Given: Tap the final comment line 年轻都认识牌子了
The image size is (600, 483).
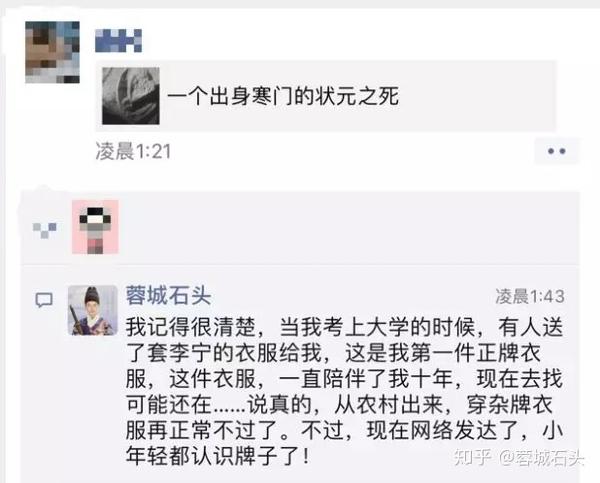Looking at the screenshot, I should coord(217,456).
